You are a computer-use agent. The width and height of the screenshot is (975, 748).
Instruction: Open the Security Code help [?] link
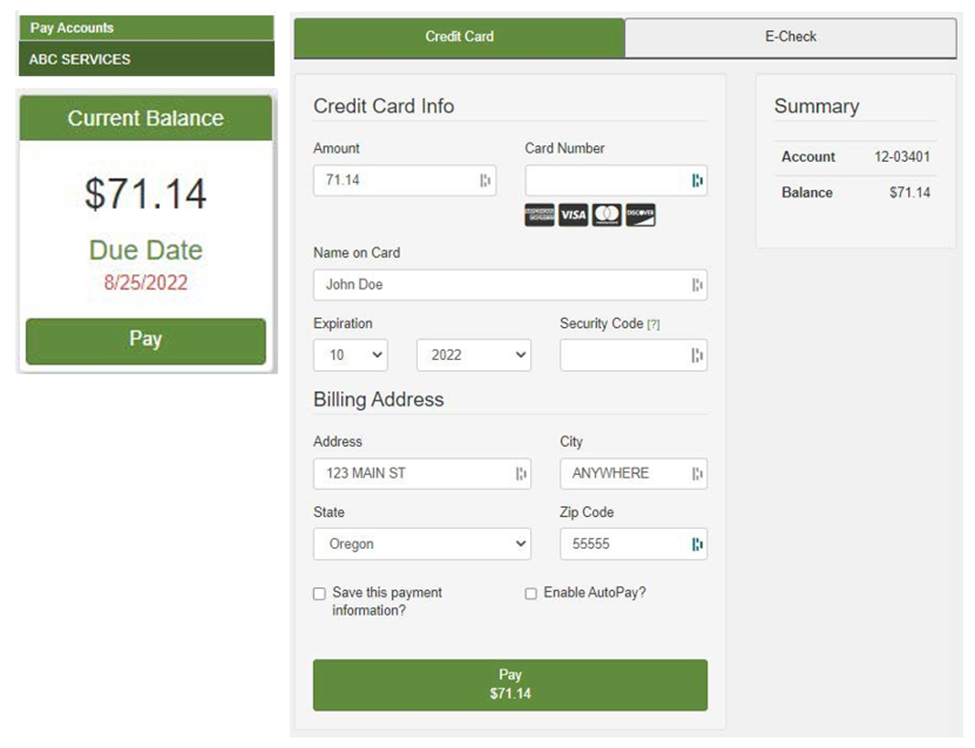tap(654, 325)
